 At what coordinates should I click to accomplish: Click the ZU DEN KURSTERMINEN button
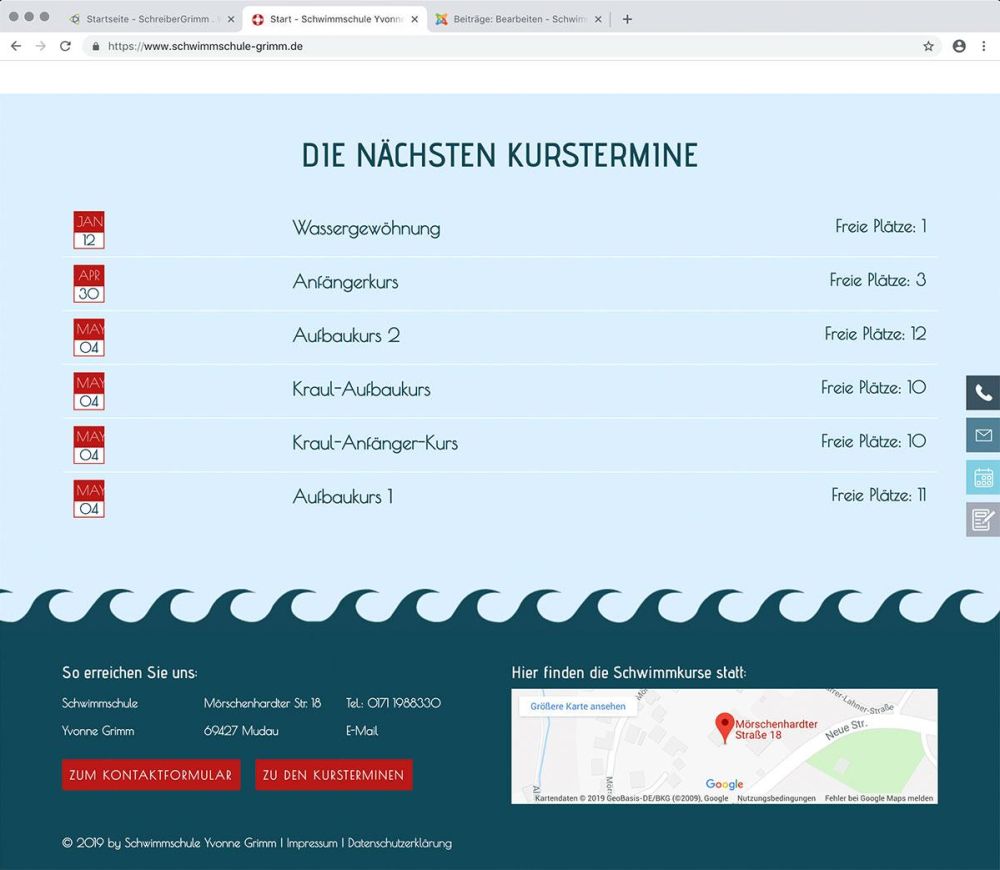point(334,774)
